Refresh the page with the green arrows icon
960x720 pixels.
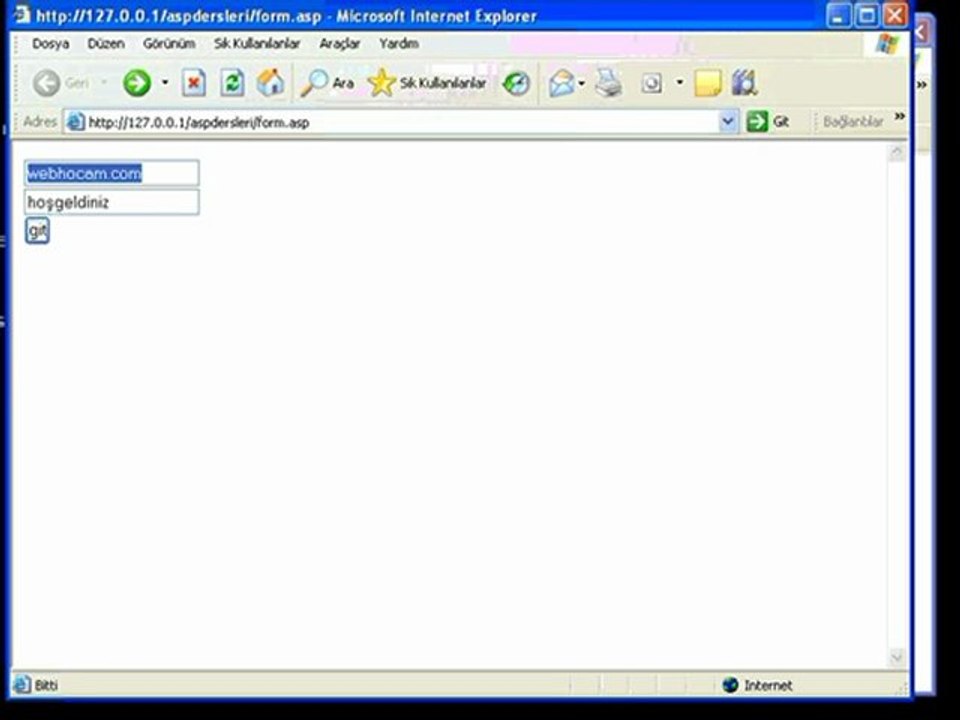point(232,83)
